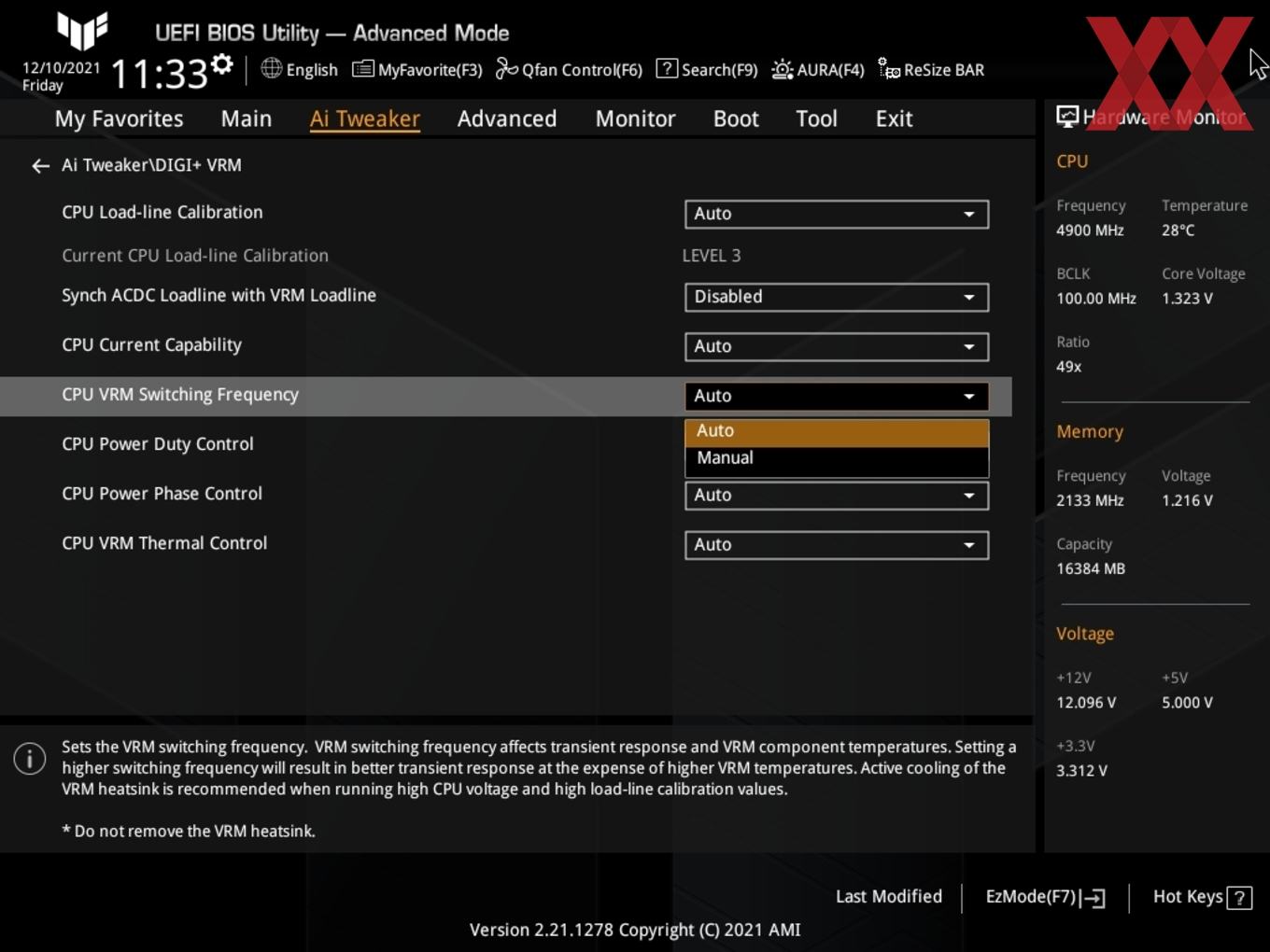
Task: Switch to the Monitor tab
Action: pyautogui.click(x=635, y=119)
